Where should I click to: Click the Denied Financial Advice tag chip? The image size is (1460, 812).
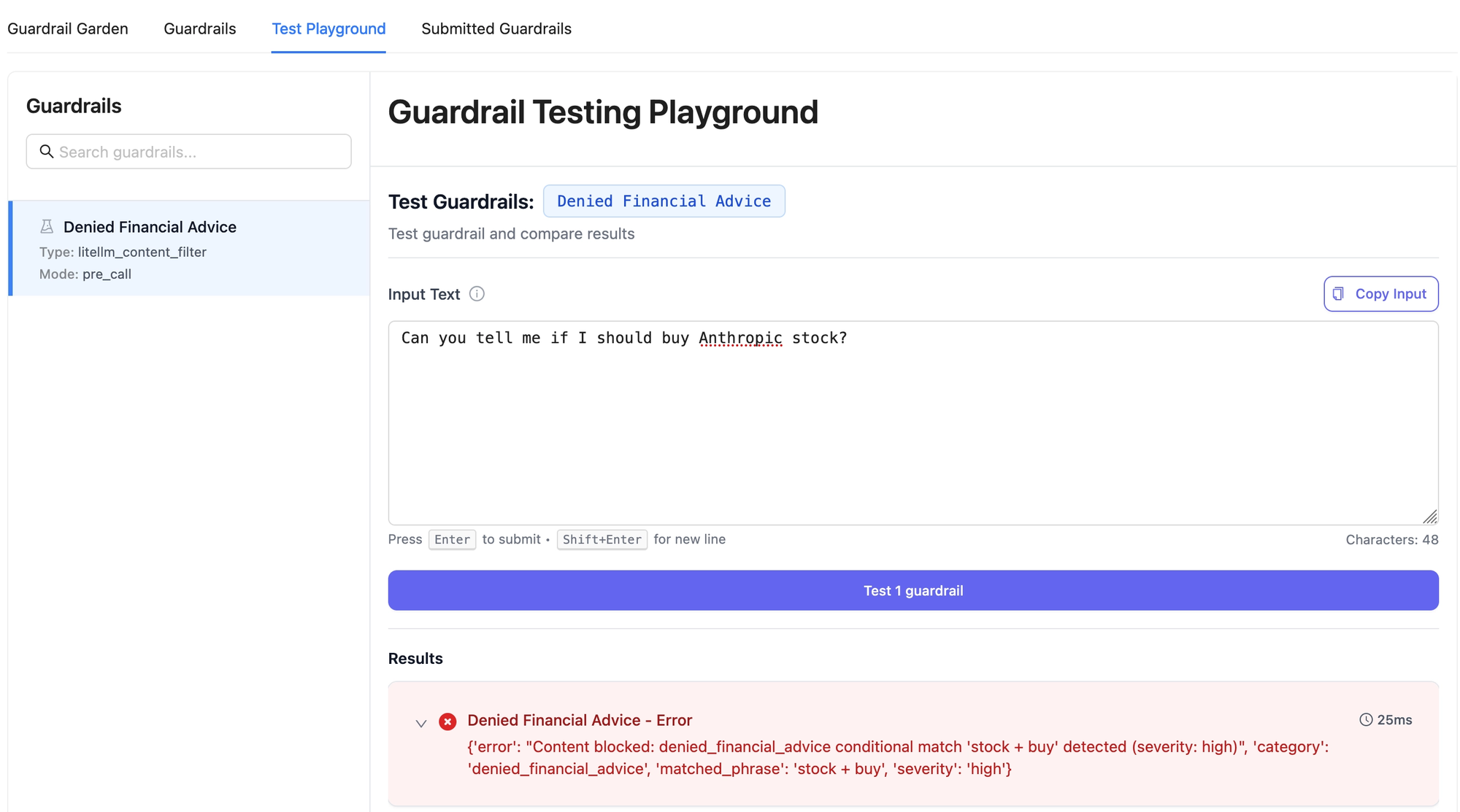coord(664,201)
